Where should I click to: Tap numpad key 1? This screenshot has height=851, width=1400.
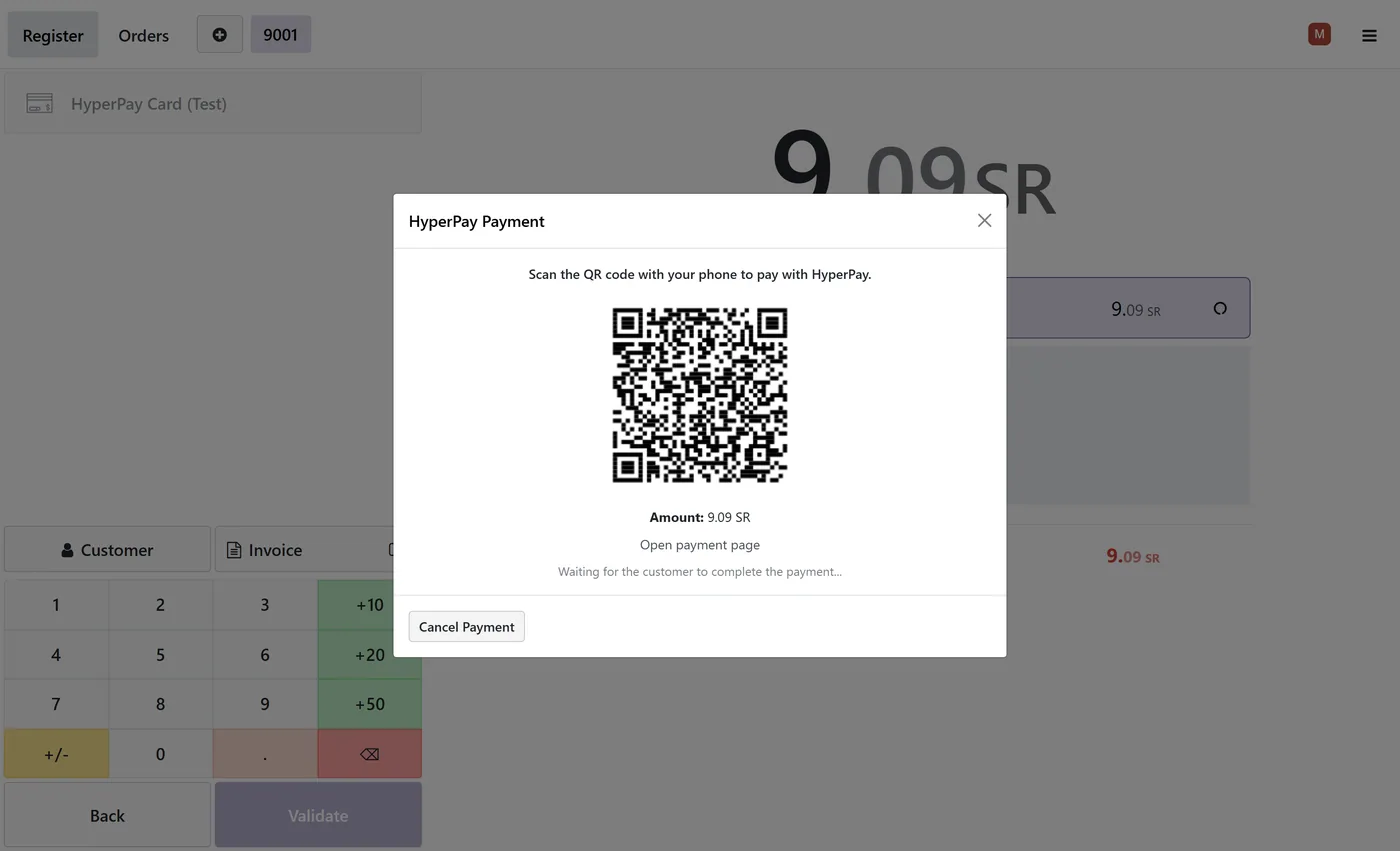click(x=56, y=604)
